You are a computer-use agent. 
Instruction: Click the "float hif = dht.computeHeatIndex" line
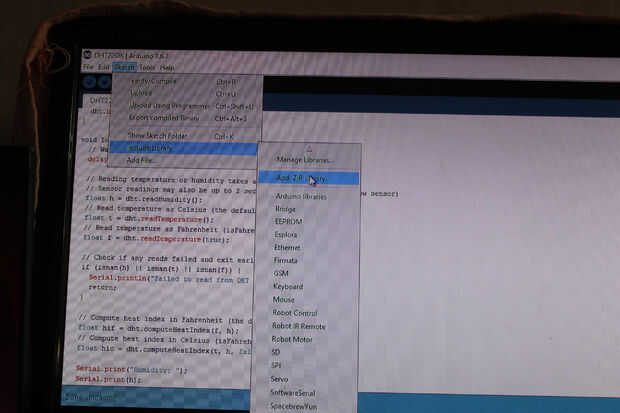pos(159,329)
